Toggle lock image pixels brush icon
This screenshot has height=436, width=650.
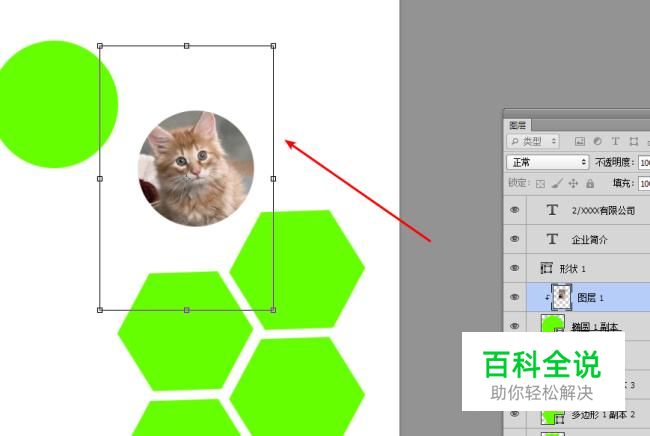tap(557, 183)
